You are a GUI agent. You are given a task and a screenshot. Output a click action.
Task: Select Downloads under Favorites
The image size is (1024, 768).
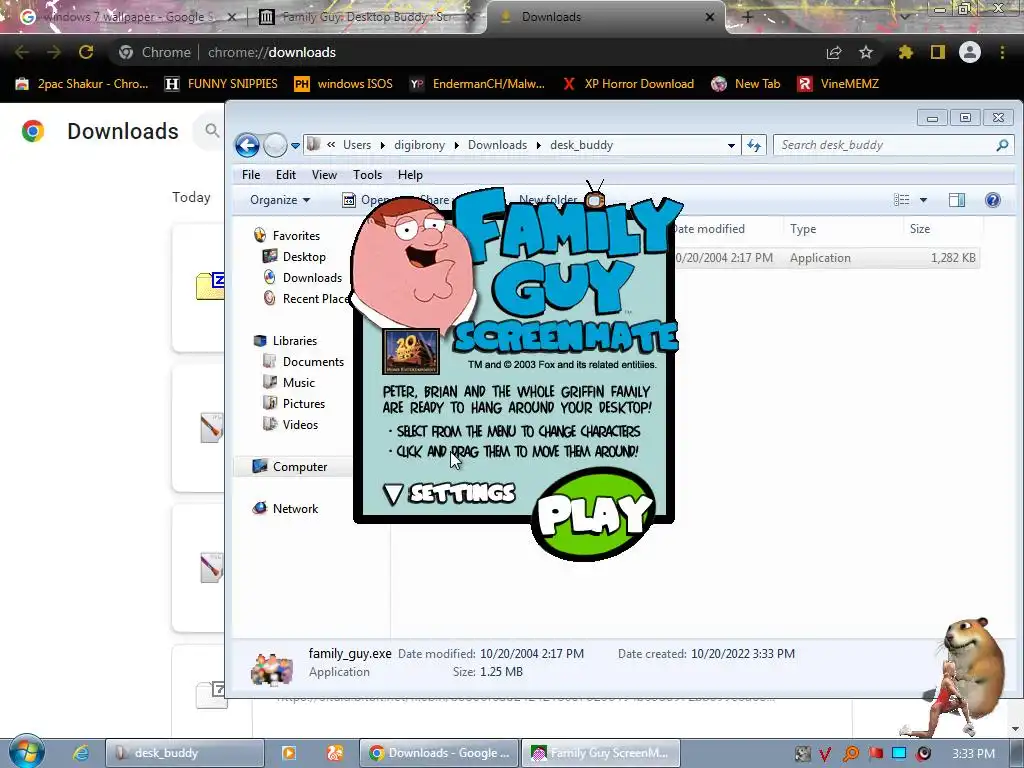[x=312, y=278]
